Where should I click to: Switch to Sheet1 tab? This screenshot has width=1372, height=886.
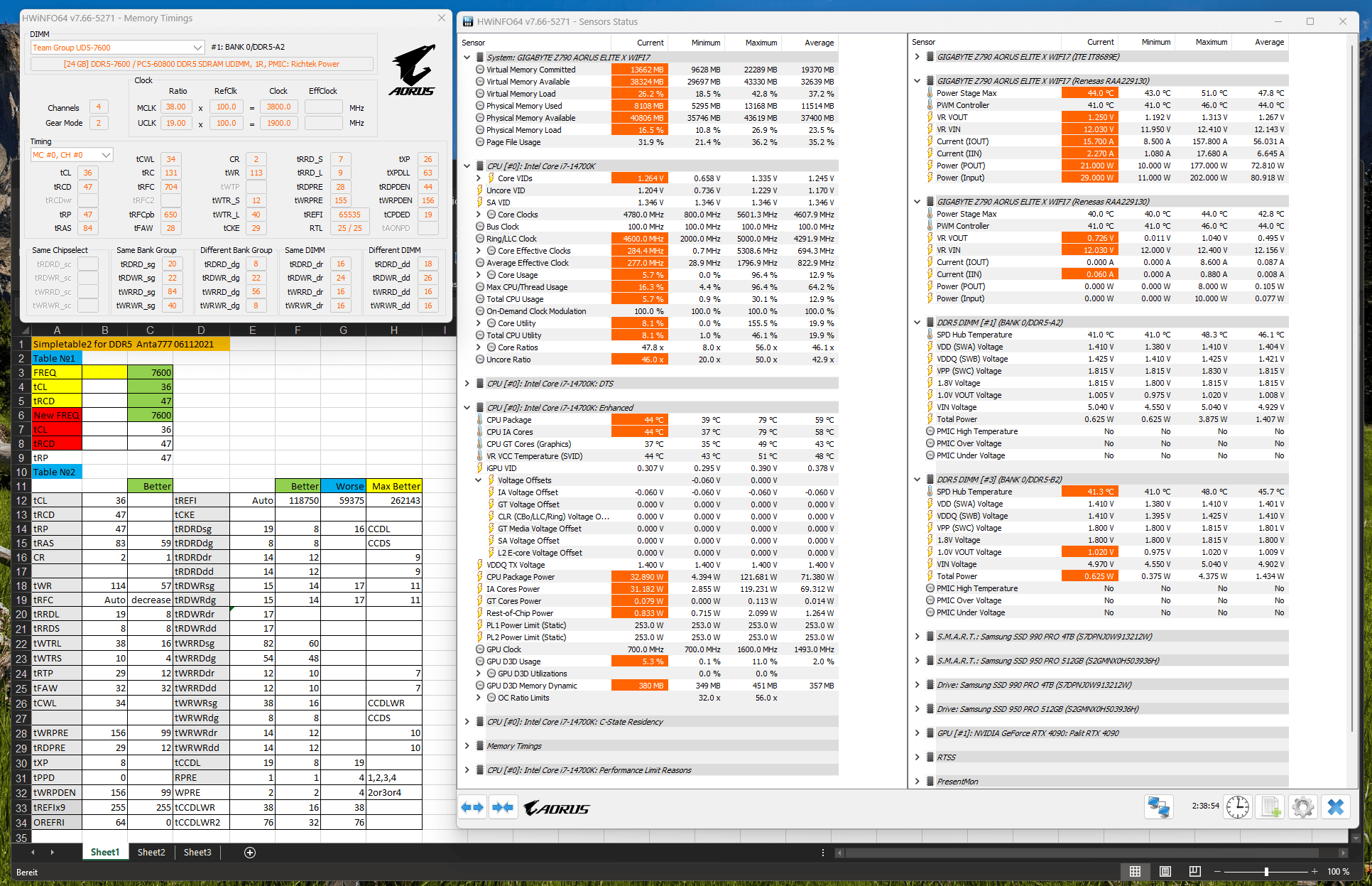104,852
